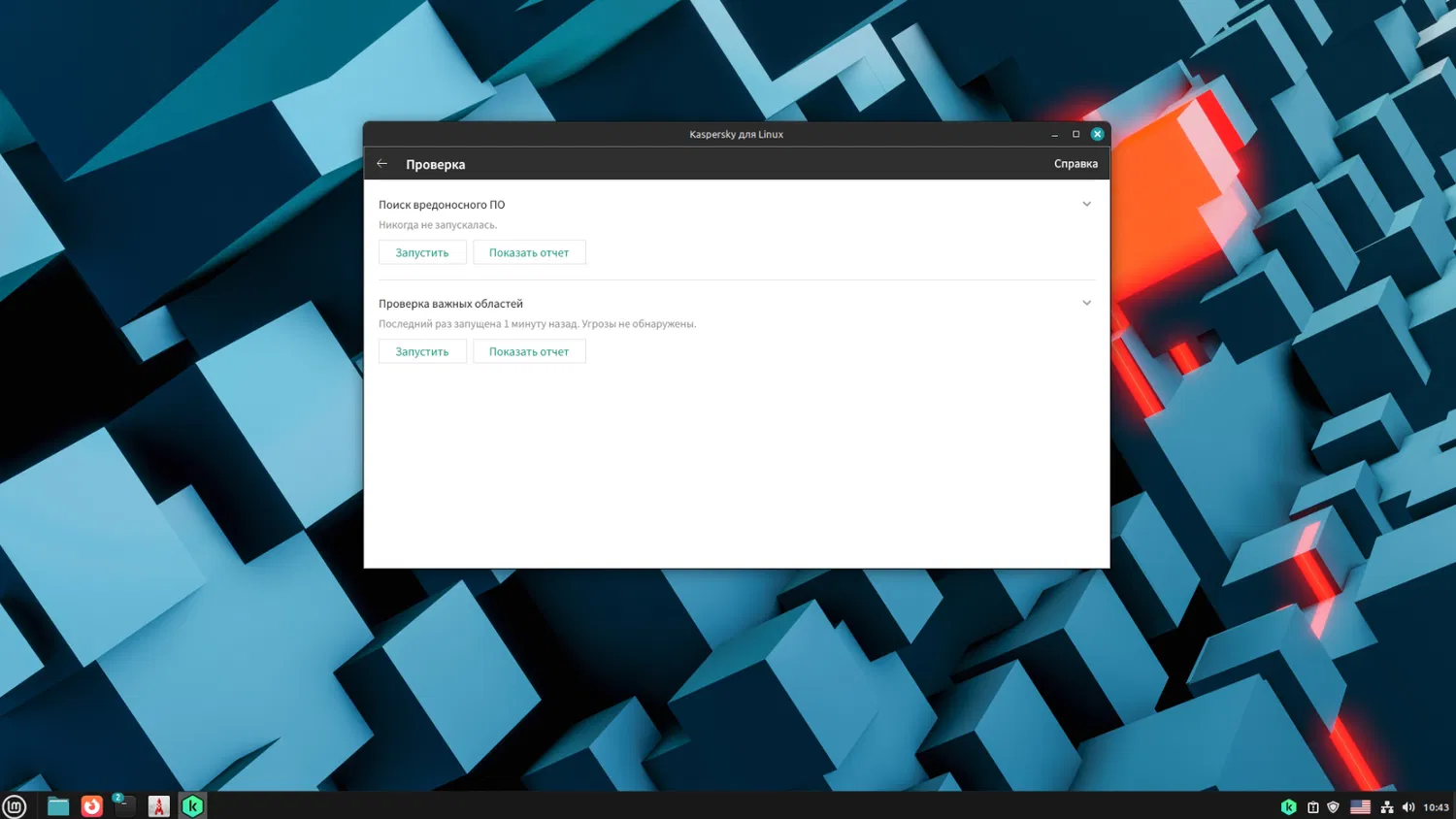Image resolution: width=1456 pixels, height=819 pixels.
Task: Switch keyboard layout via the US flag
Action: click(1360, 806)
